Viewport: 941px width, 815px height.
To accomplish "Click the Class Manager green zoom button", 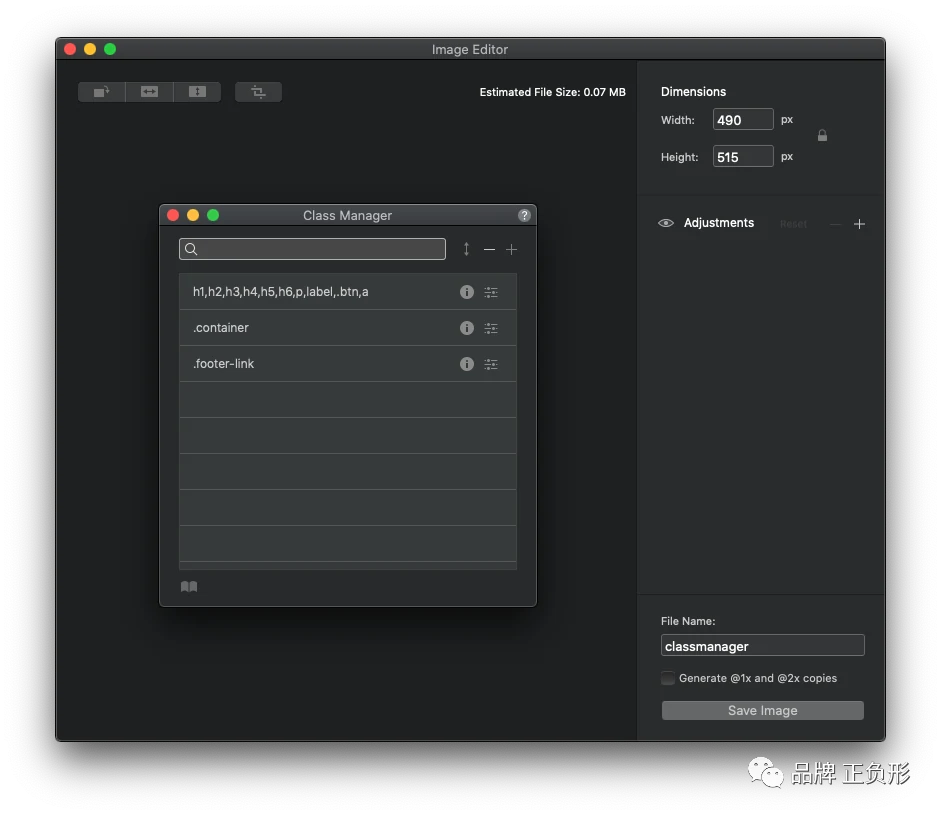I will pos(213,215).
